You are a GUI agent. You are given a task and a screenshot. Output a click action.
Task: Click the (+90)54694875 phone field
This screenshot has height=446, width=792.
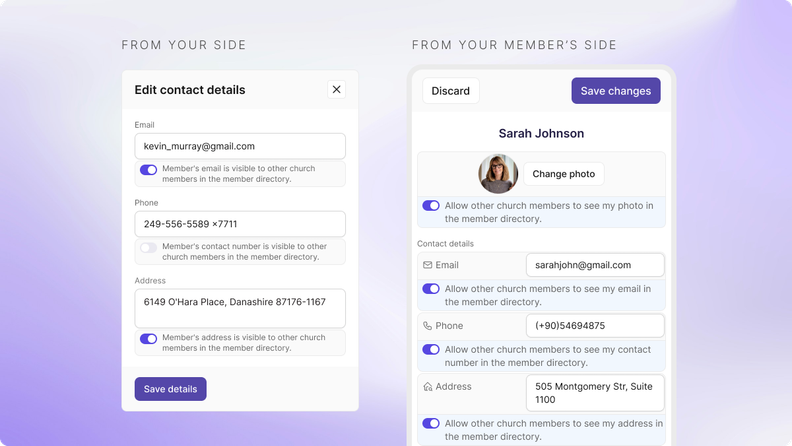coord(595,326)
